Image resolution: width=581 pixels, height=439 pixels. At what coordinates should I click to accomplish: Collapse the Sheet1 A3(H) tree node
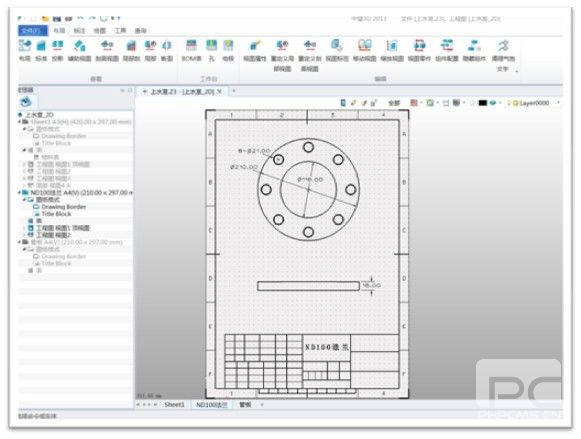pos(20,122)
